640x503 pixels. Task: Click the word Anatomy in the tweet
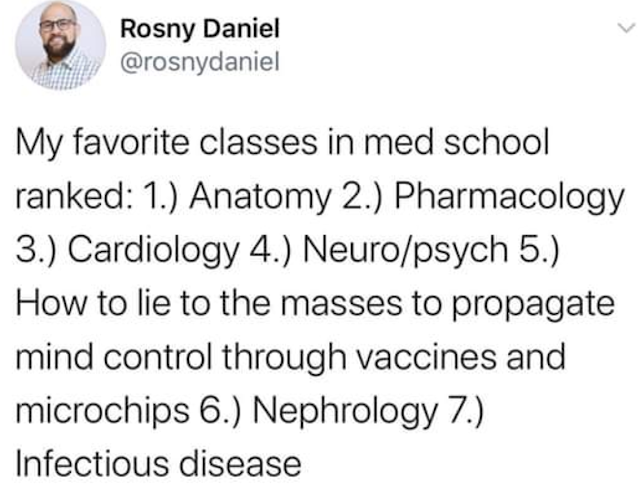(x=260, y=197)
